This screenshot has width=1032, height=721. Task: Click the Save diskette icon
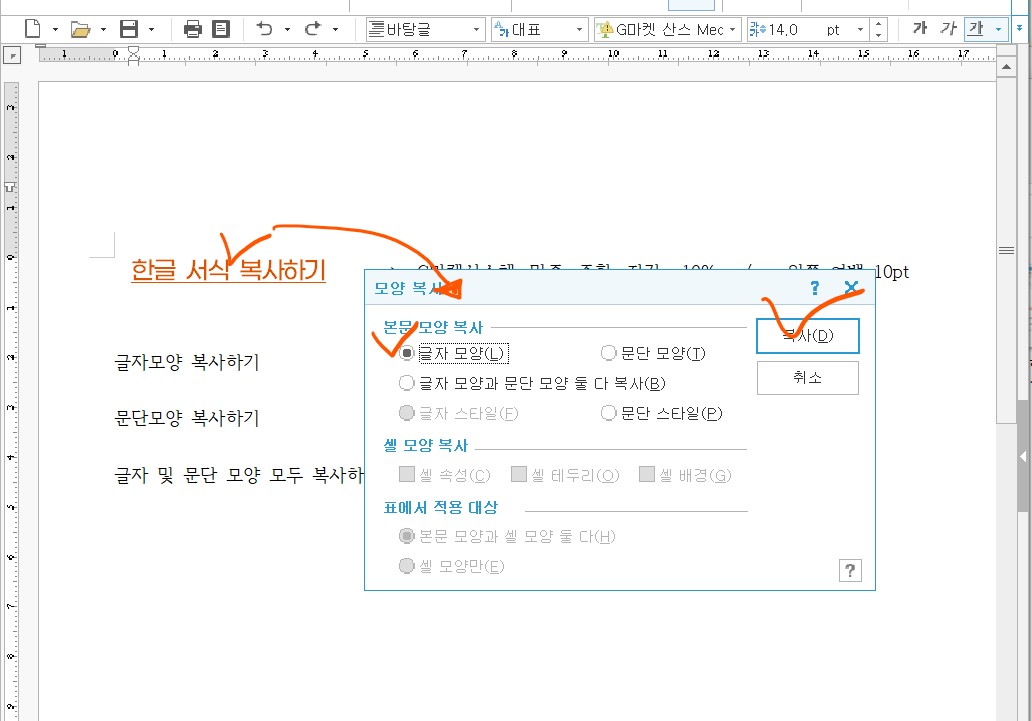pos(129,29)
